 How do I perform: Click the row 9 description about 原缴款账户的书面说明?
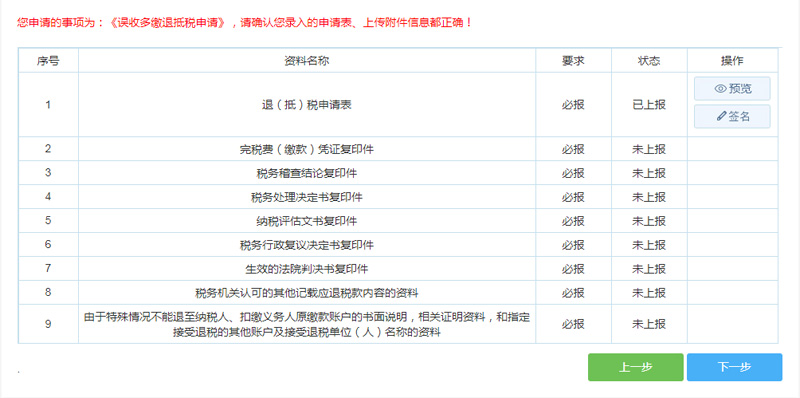(307, 325)
